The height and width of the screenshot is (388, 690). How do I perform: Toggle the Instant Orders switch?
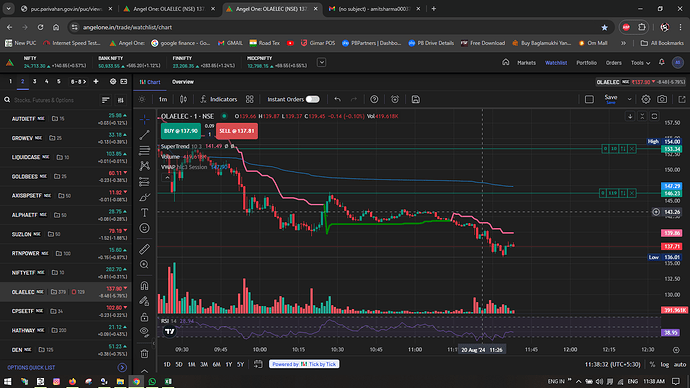[312, 99]
